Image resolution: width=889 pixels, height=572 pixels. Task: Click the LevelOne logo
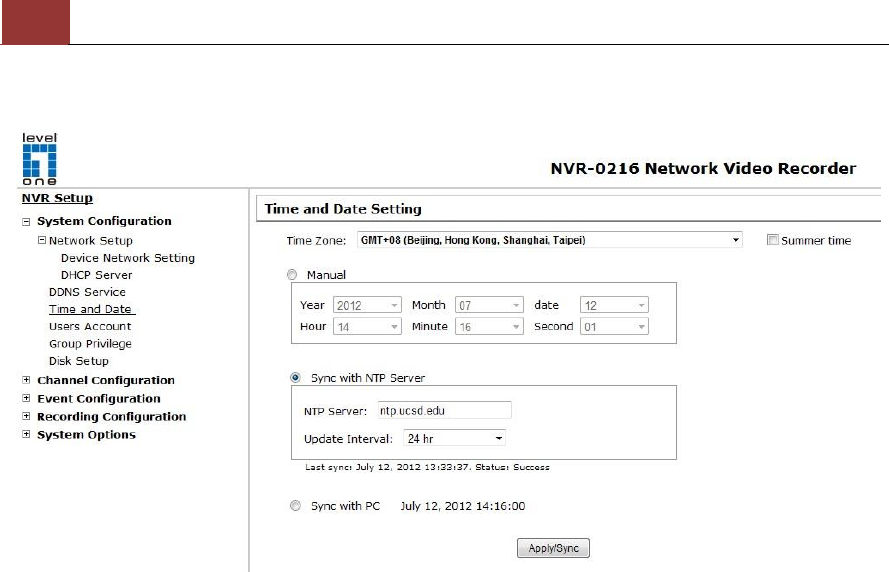39,159
